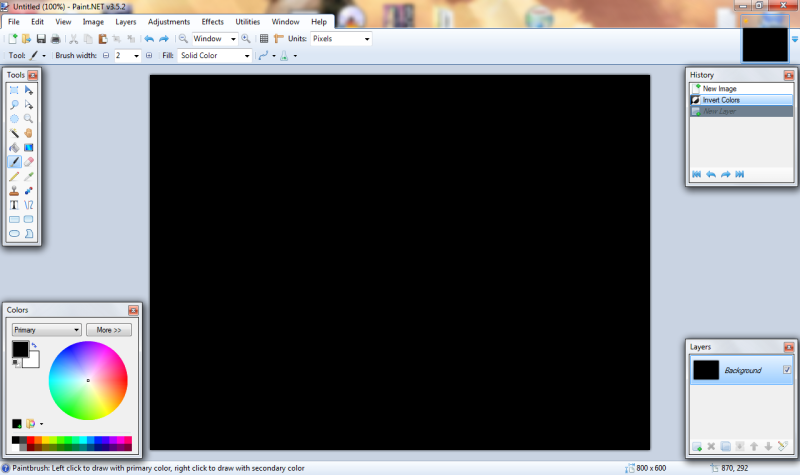Select the Paint Bucket tool
The height and width of the screenshot is (475, 800).
[x=14, y=147]
